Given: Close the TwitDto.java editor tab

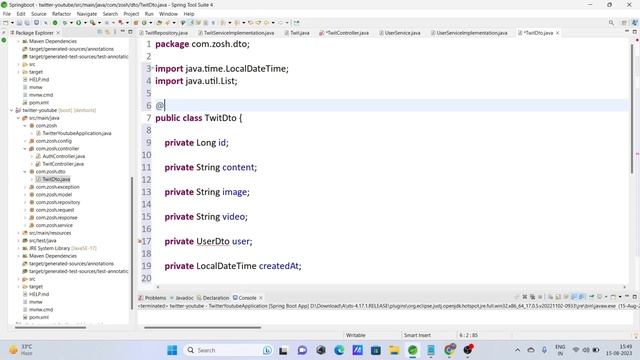Looking at the screenshot, I should 558,33.
